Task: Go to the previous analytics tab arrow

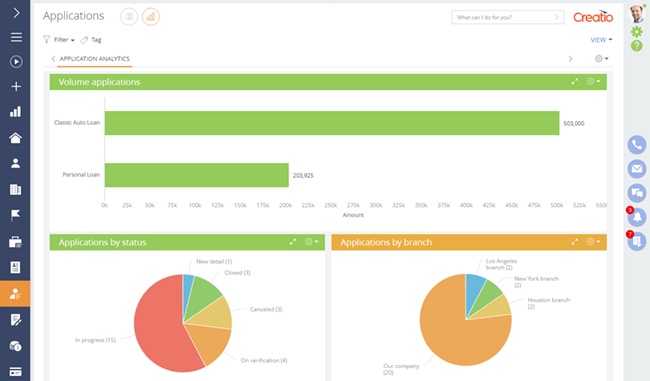Action: pos(53,59)
